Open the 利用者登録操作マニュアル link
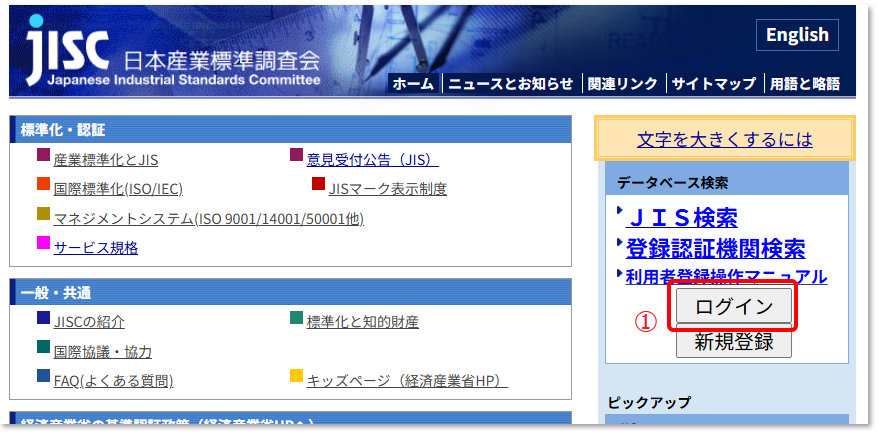This screenshot has width=879, height=432. 727,276
